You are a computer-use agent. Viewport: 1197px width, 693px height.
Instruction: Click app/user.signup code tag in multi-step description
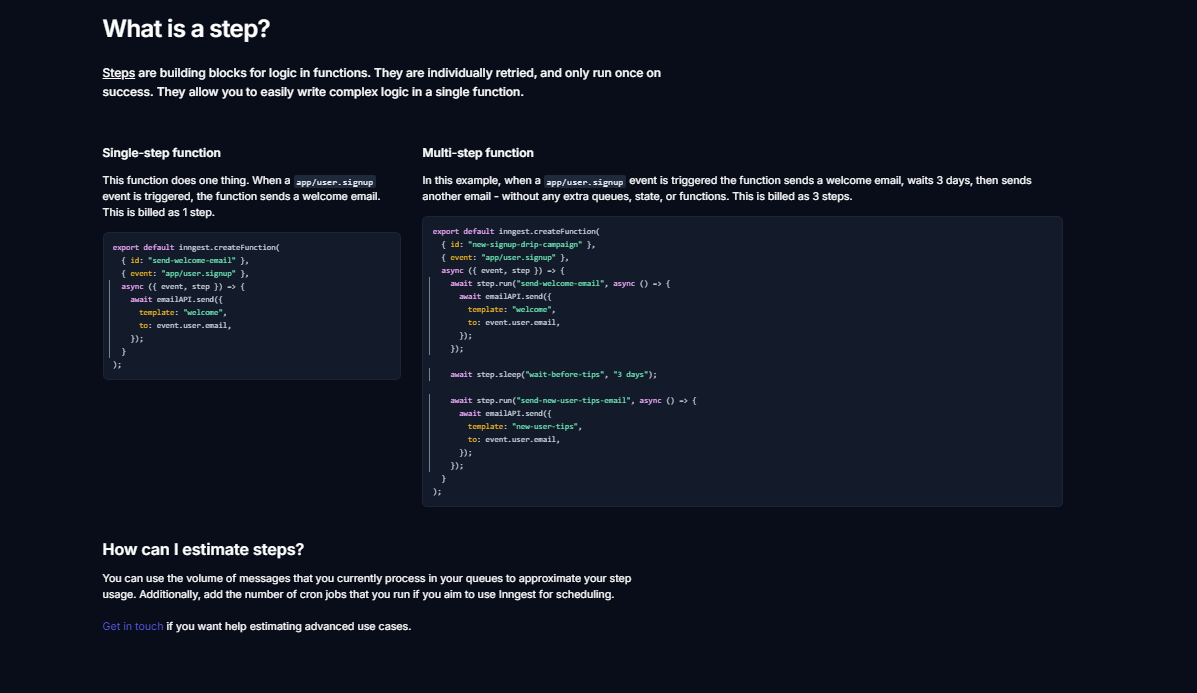(x=585, y=182)
